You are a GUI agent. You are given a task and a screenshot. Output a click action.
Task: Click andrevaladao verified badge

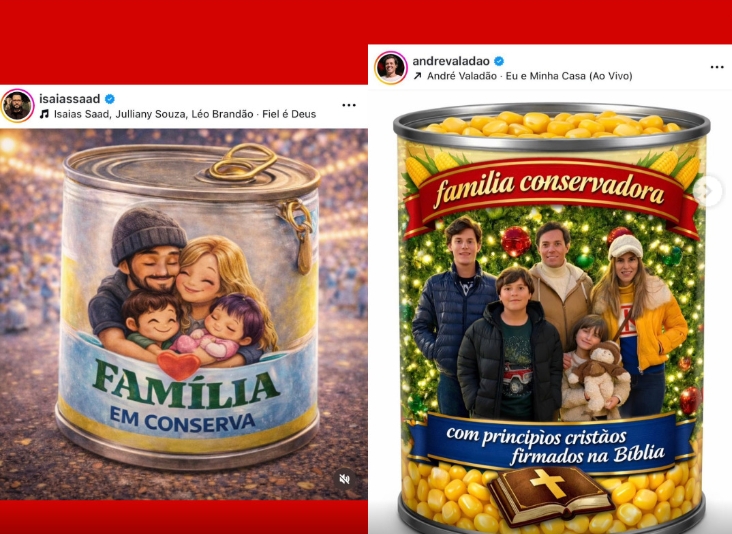coord(499,61)
